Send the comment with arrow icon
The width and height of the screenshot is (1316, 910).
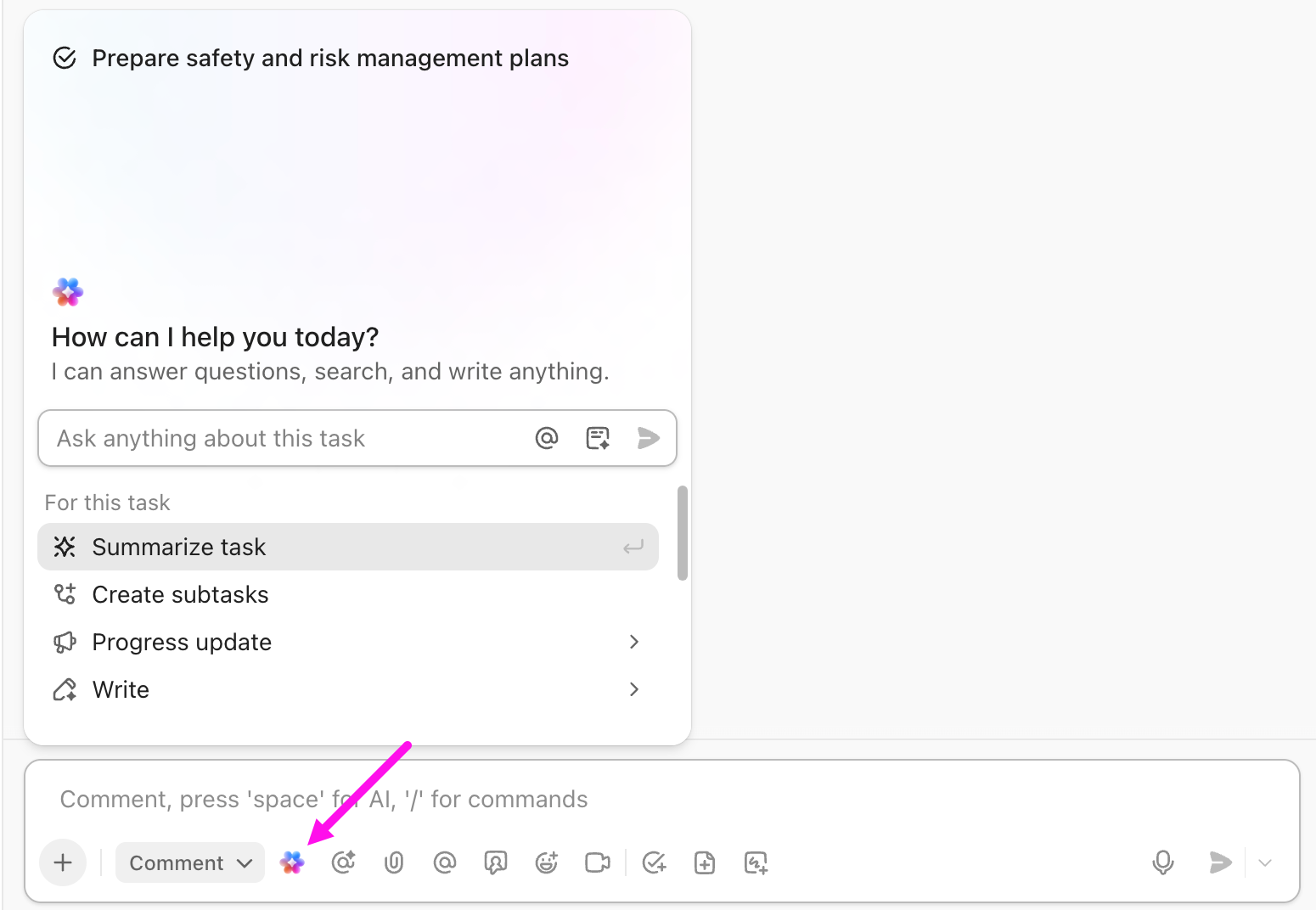tap(1220, 862)
